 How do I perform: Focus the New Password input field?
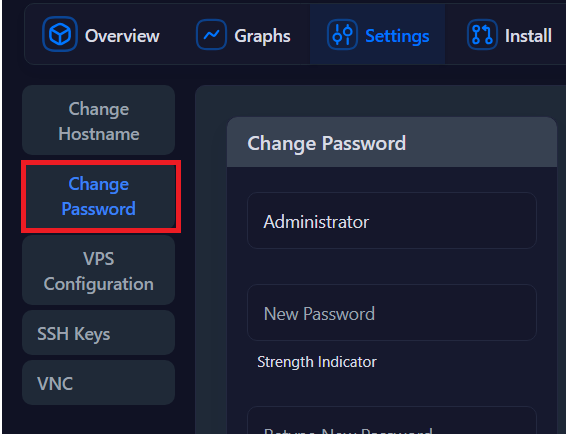(392, 312)
